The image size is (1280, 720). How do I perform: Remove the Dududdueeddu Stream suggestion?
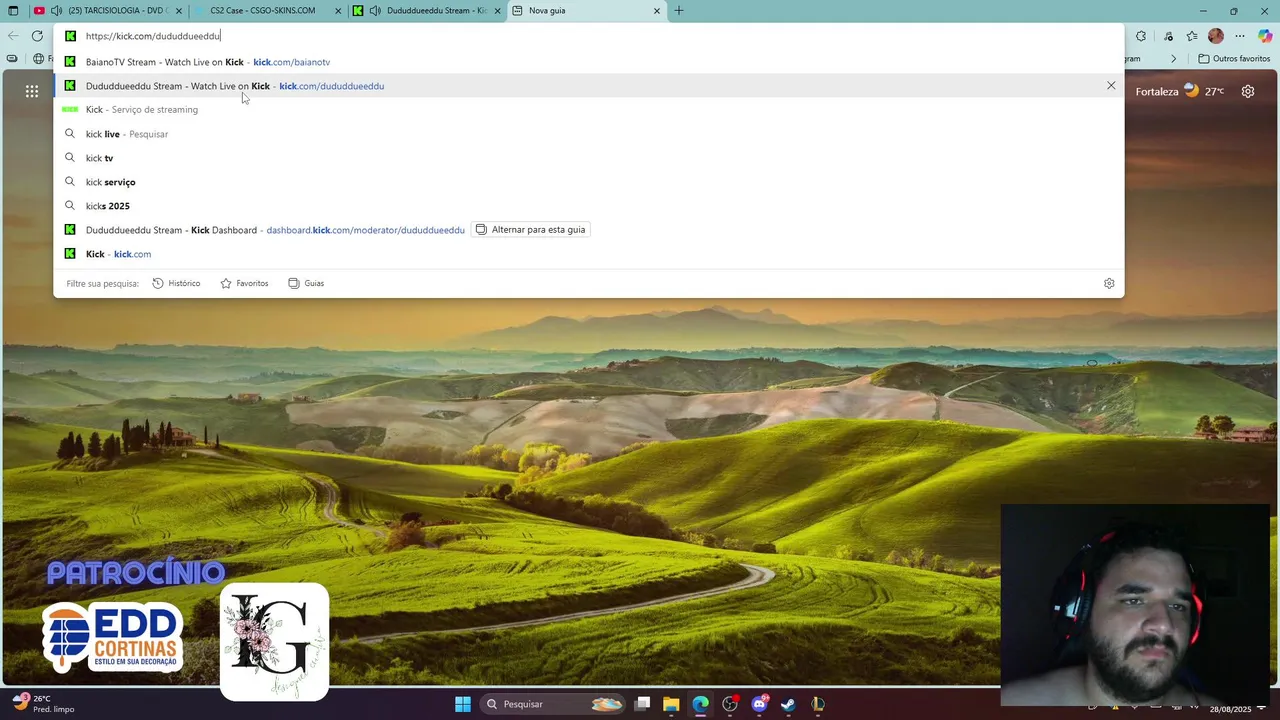(x=1111, y=86)
